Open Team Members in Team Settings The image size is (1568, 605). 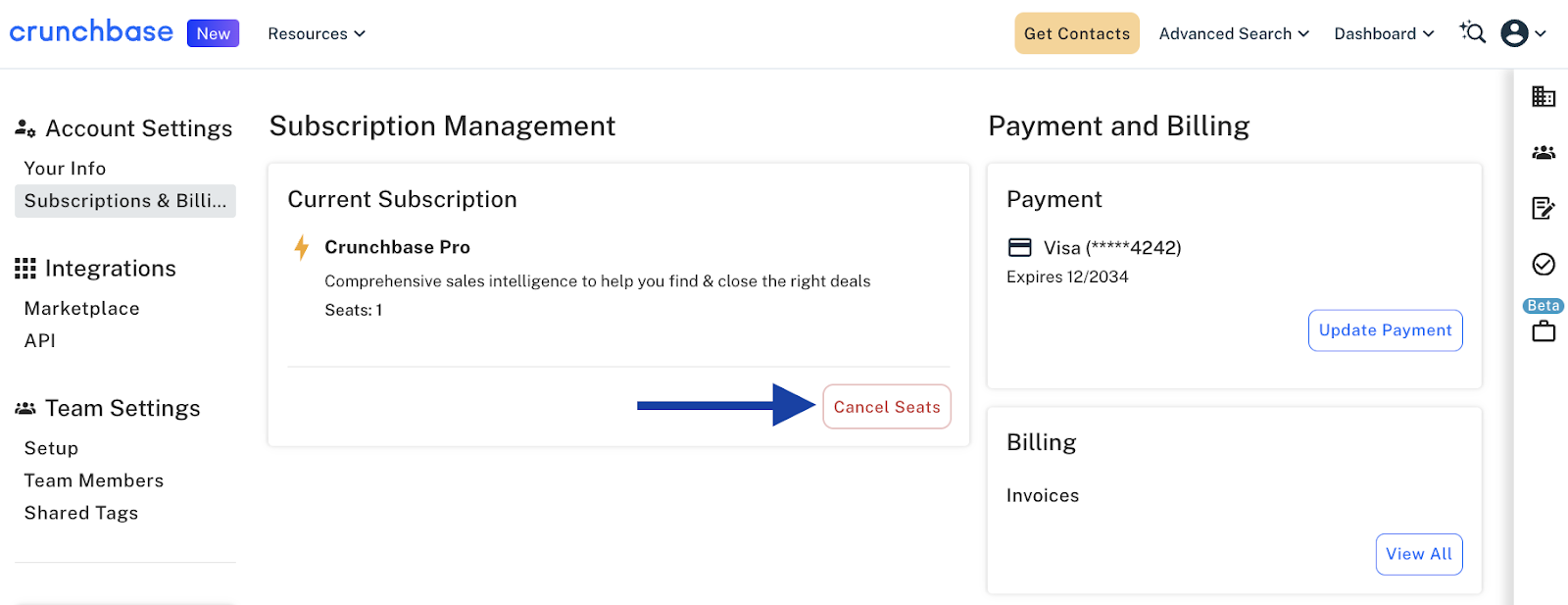tap(94, 480)
